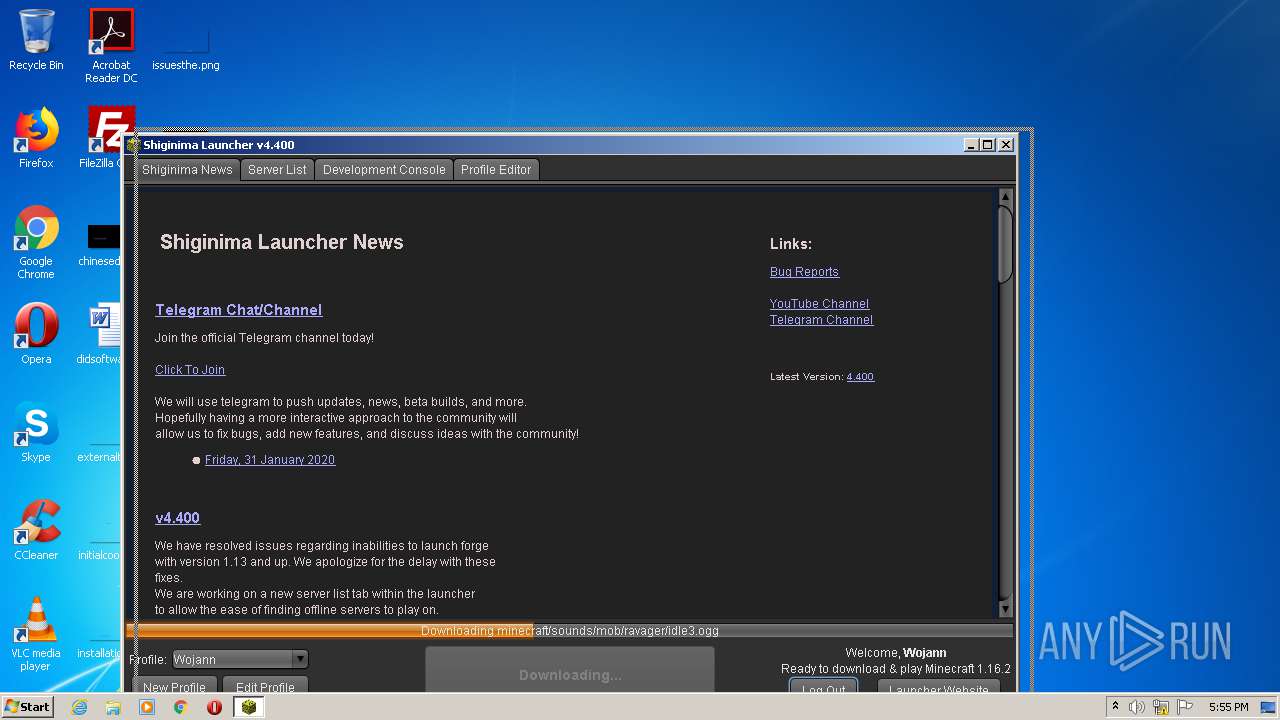1280x720 pixels.
Task: Open the Firefox desktop shortcut
Action: [36, 138]
